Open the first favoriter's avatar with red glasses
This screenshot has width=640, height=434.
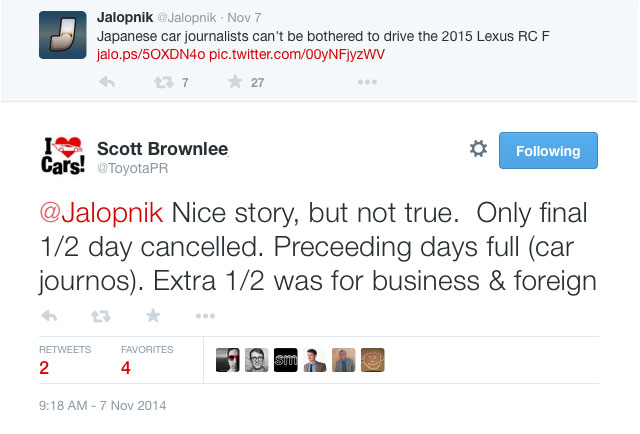(228, 359)
